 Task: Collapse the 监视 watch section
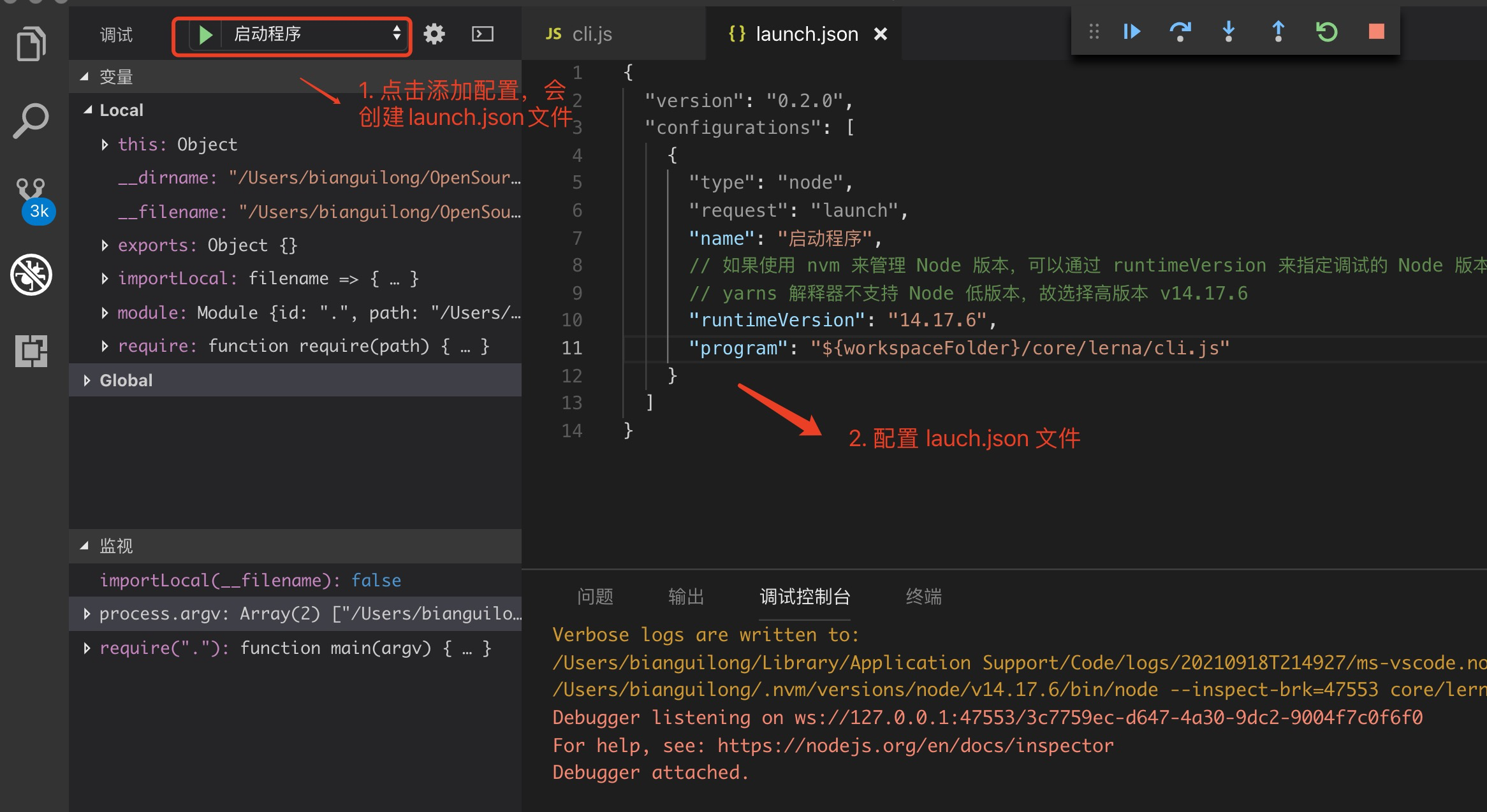84,546
